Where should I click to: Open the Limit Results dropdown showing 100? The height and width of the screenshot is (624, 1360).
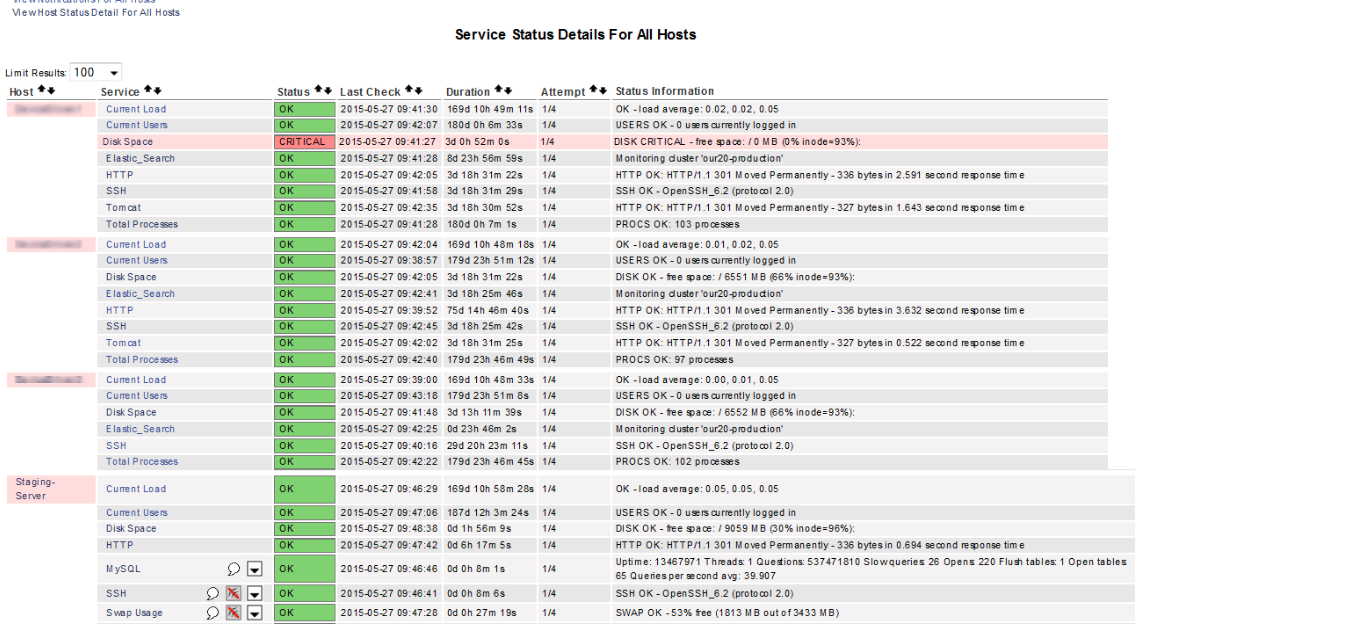(x=96, y=72)
